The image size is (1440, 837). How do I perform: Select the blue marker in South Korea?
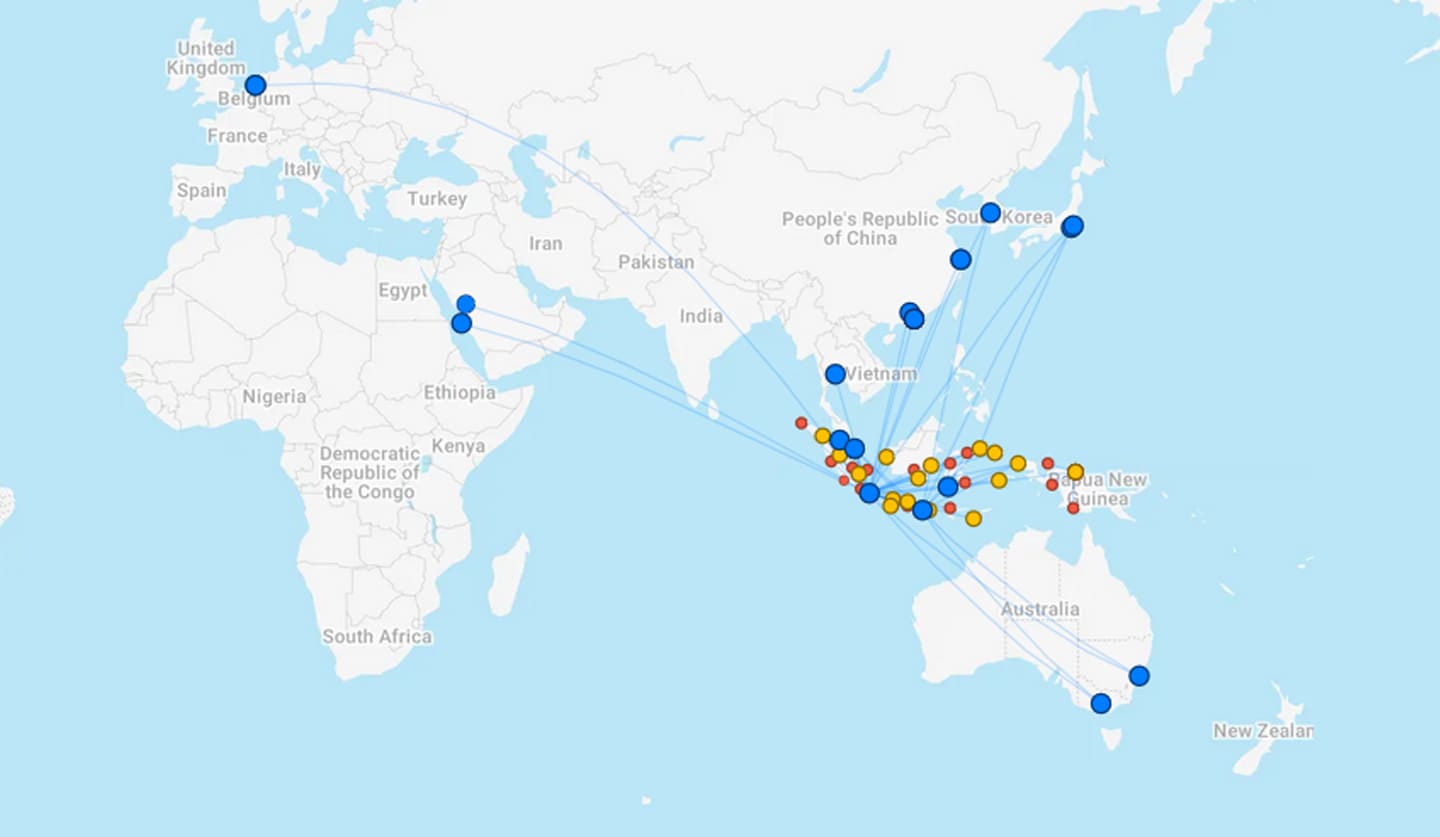[990, 212]
